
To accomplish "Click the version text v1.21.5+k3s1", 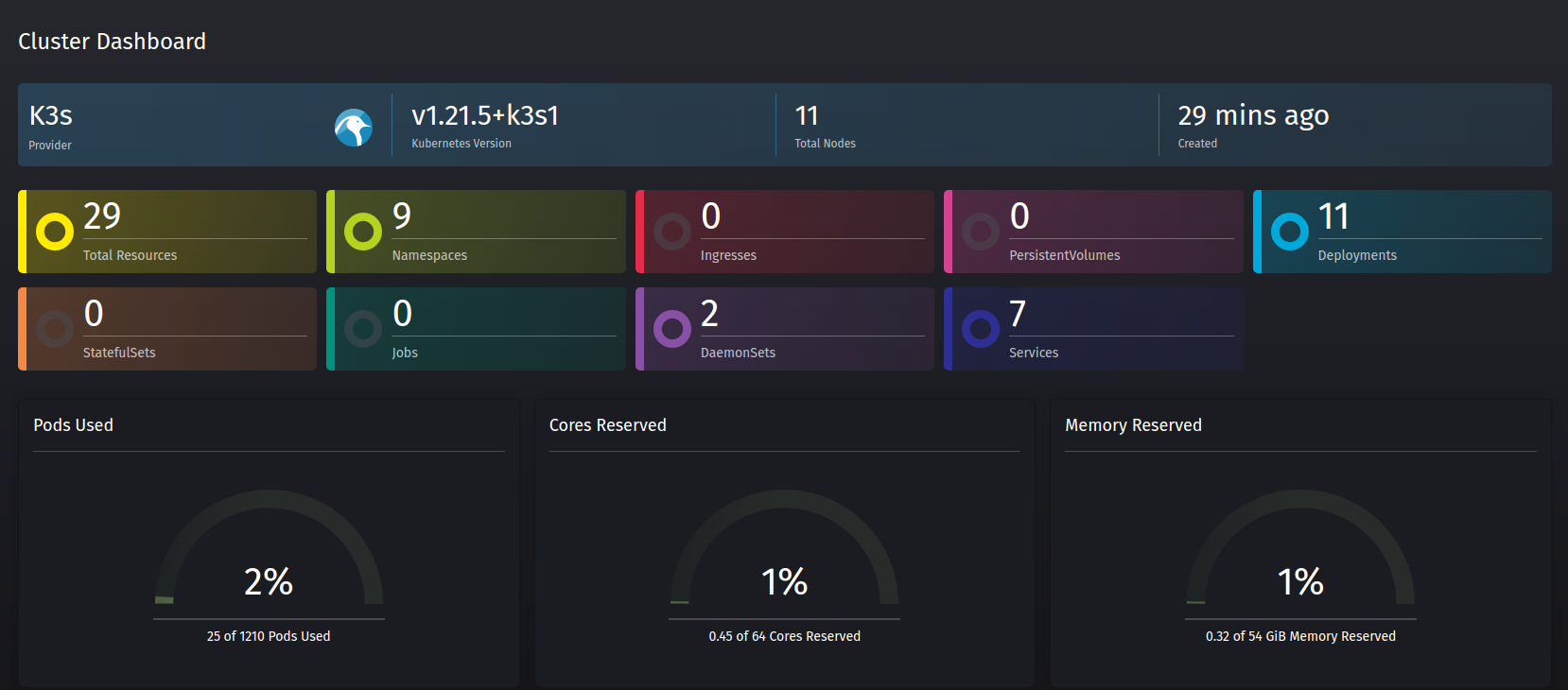I will tap(485, 115).
